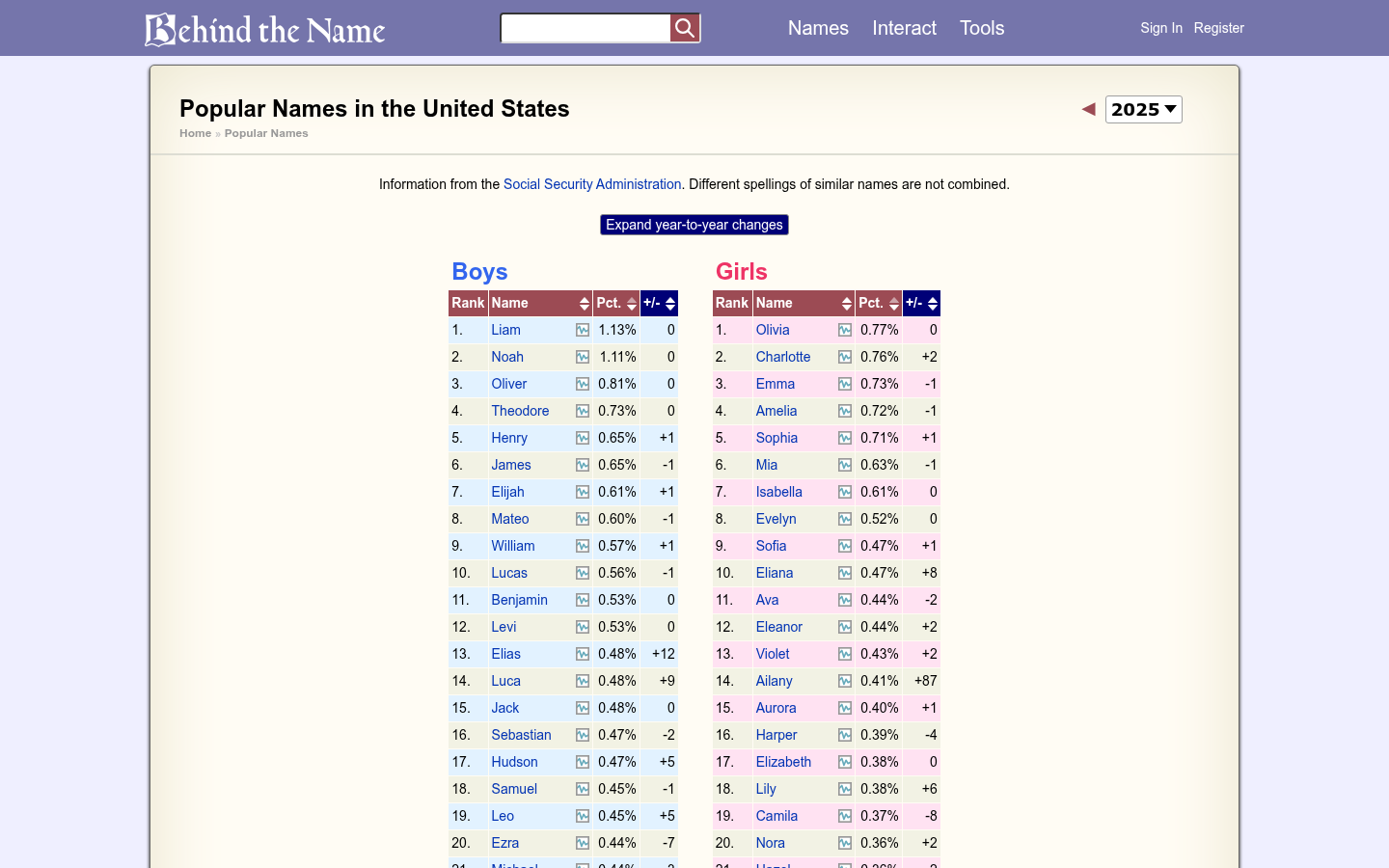Open popularity chart icon for Elijah
1389x868 pixels.
point(583,492)
